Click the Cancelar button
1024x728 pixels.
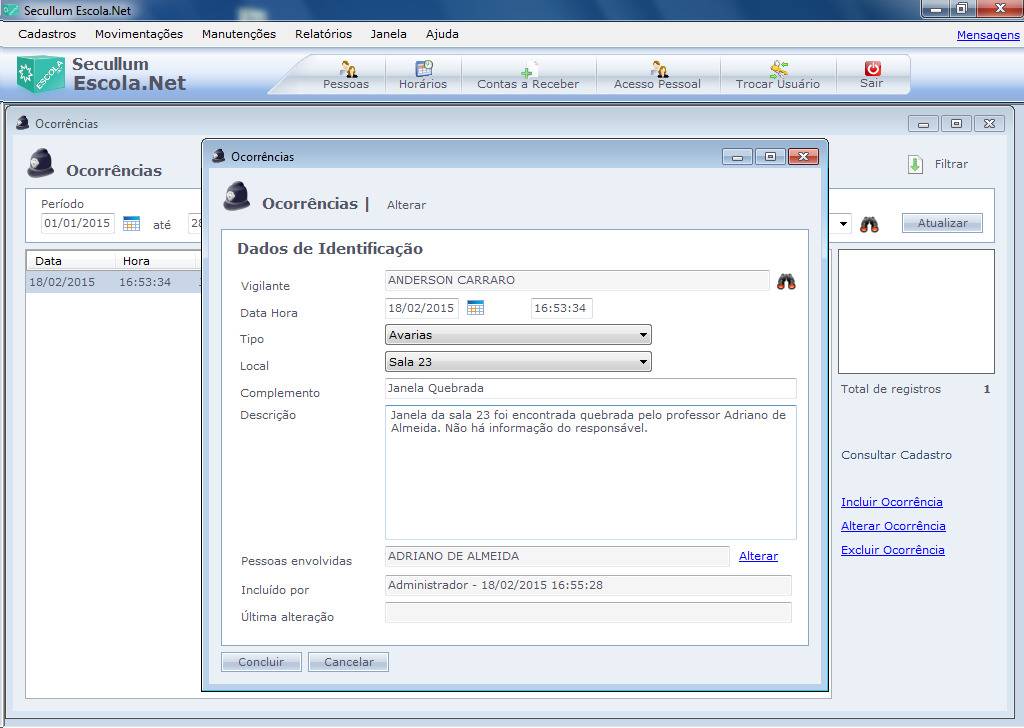348,662
